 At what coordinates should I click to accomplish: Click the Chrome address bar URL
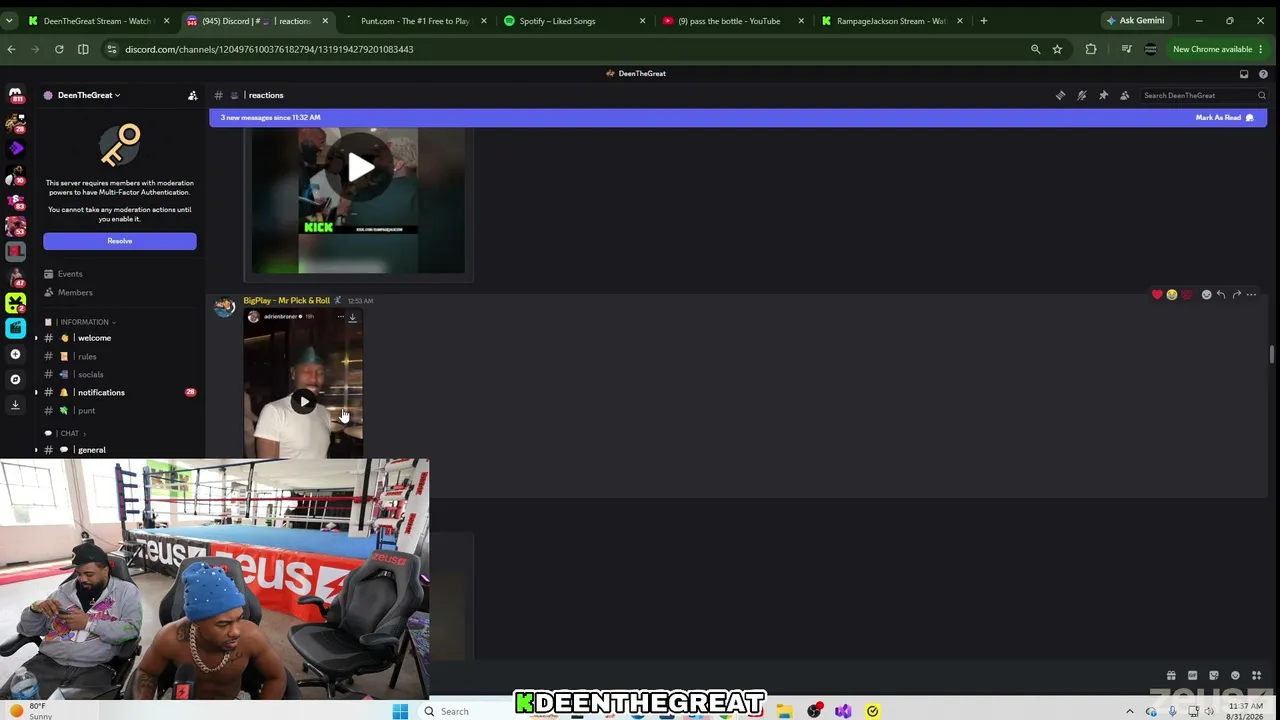(269, 49)
